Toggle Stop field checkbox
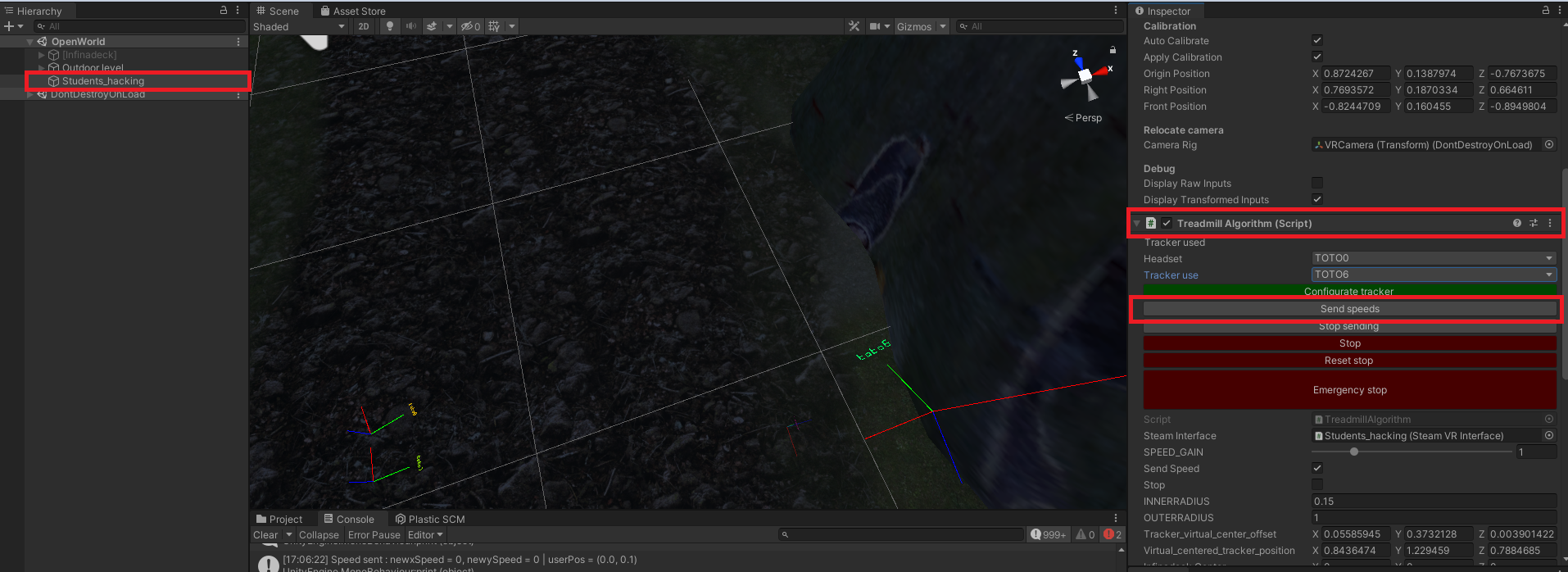 (x=1317, y=484)
